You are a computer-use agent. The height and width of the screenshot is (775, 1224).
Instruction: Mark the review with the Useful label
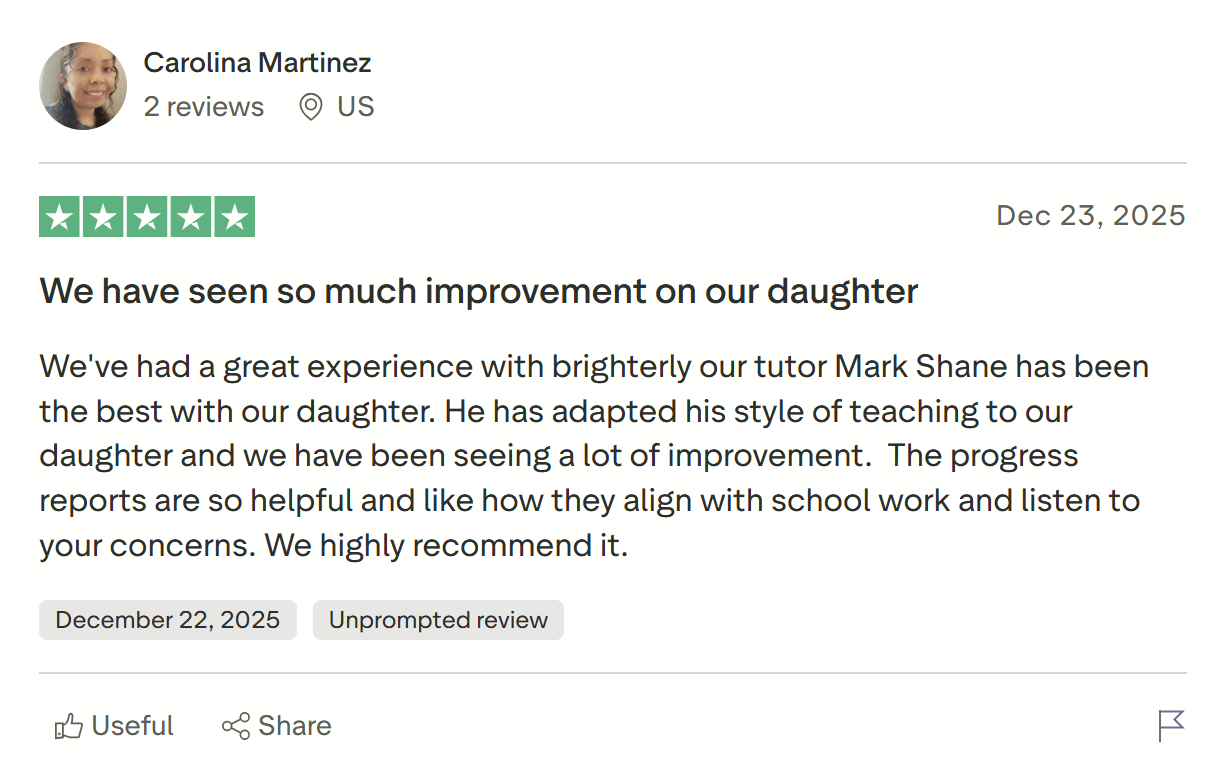pos(132,726)
